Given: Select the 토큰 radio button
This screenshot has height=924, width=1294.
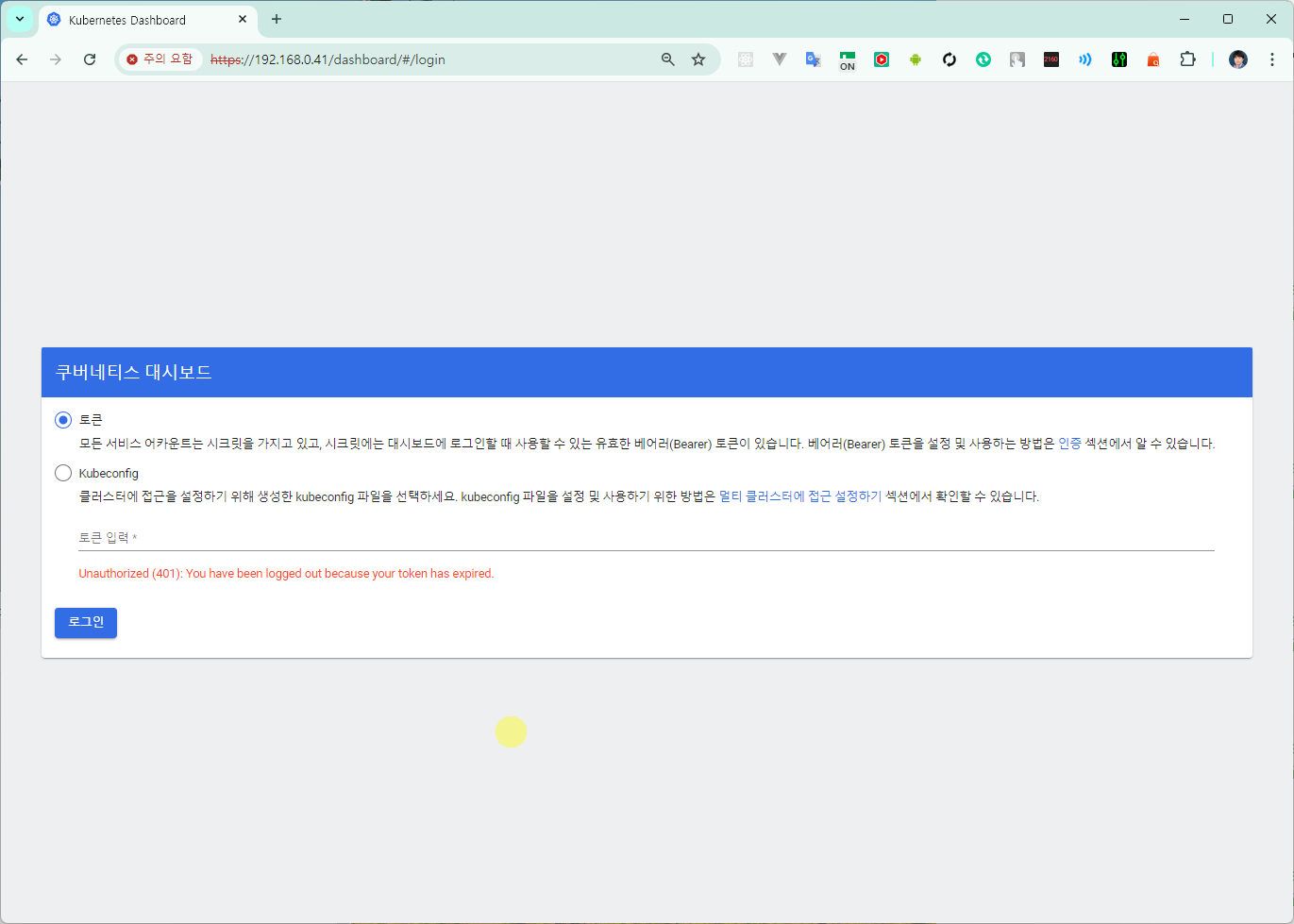Looking at the screenshot, I should [x=63, y=420].
